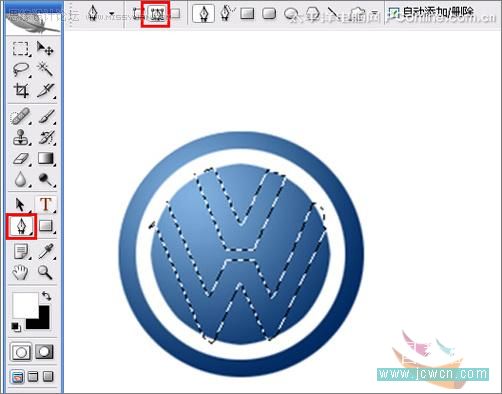This screenshot has height=394, width=502.
Task: Select the Horizontal Type tool
Action: coord(46,204)
